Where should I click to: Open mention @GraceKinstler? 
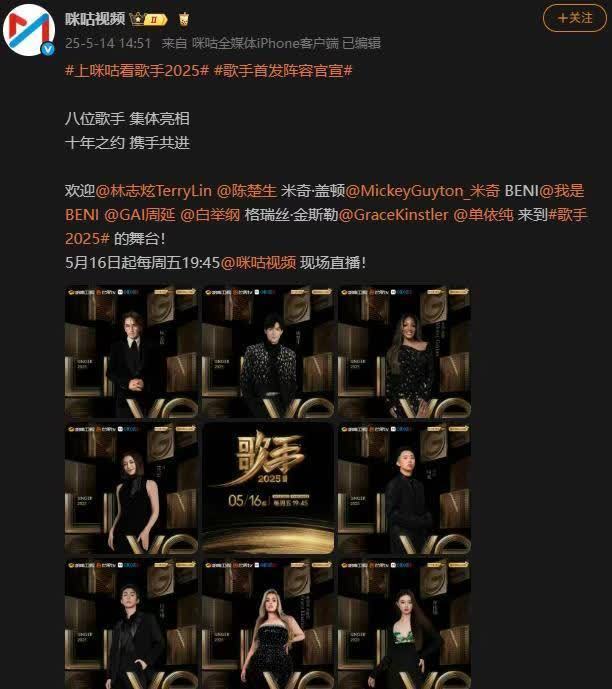pyautogui.click(x=394, y=214)
